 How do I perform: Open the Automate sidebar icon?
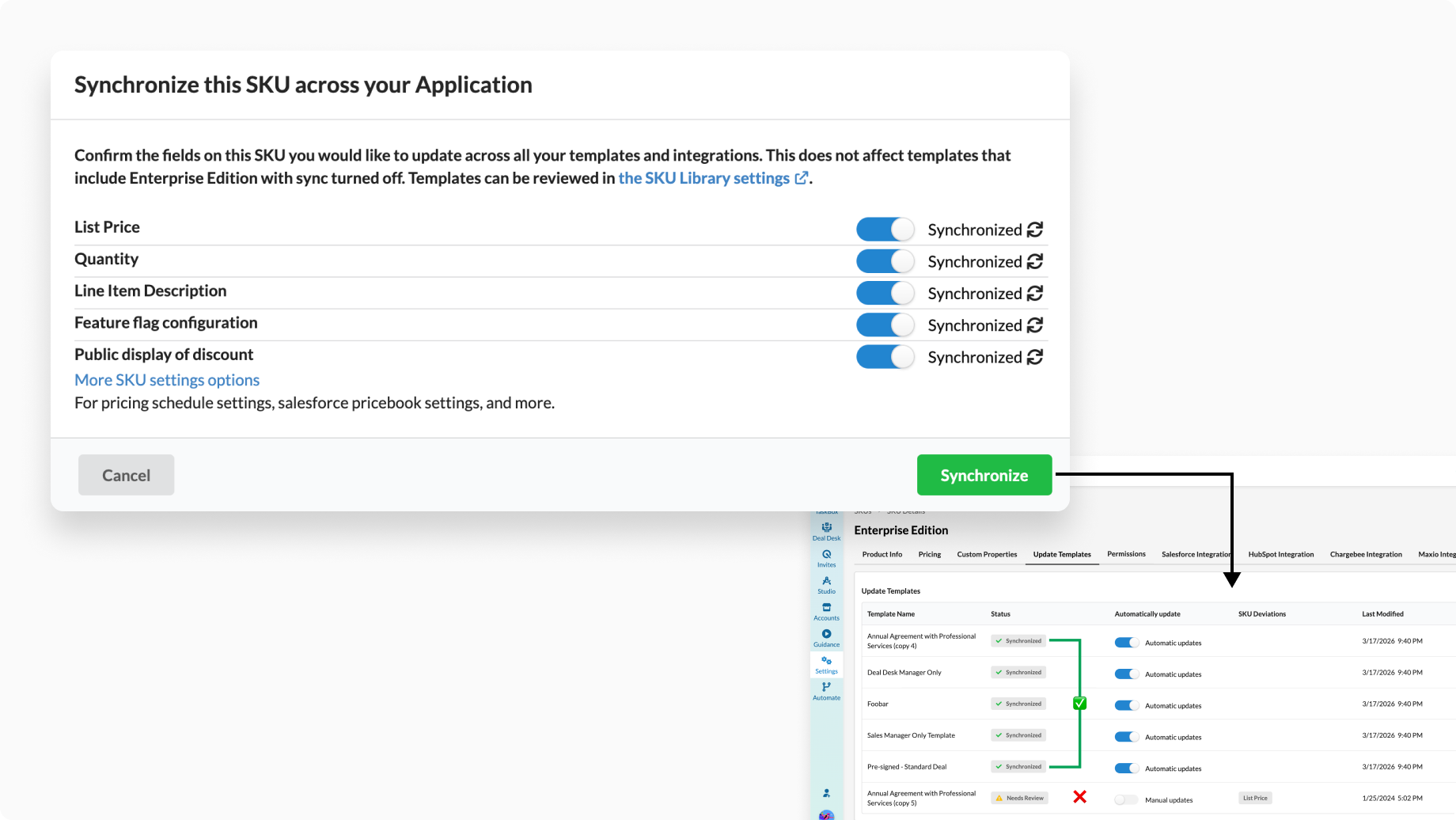point(826,691)
